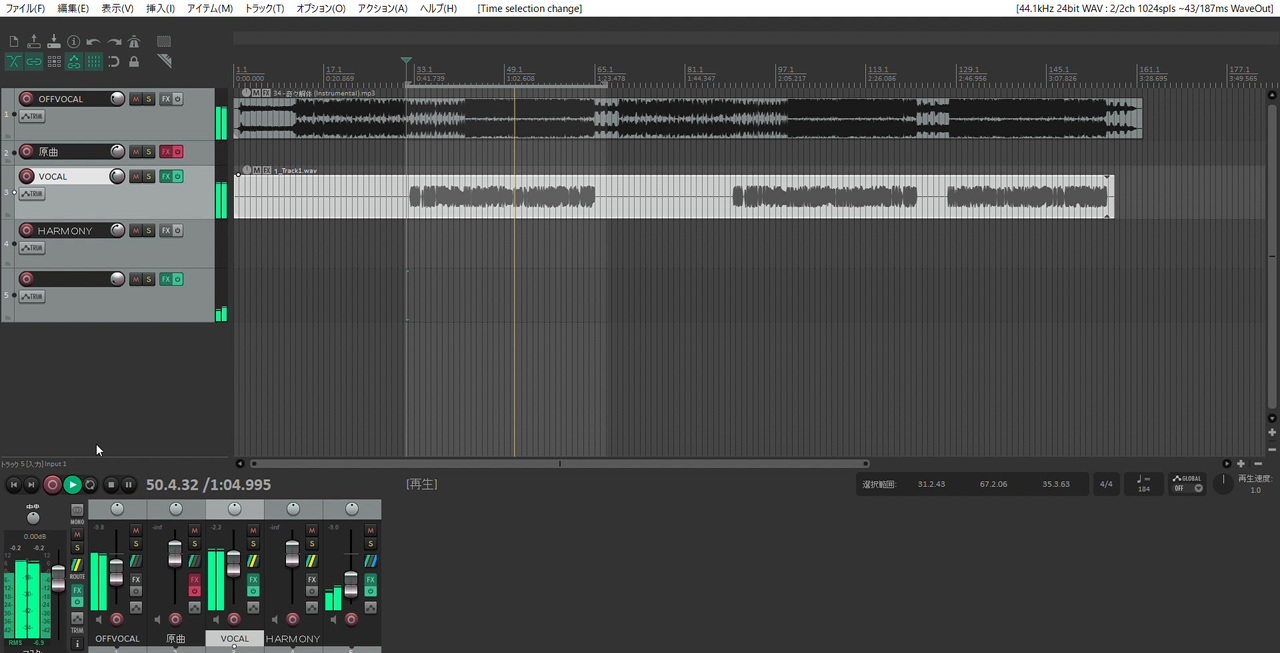This screenshot has height=653, width=1280.
Task: Open the GLOBAL automation override dropdown
Action: (1188, 483)
